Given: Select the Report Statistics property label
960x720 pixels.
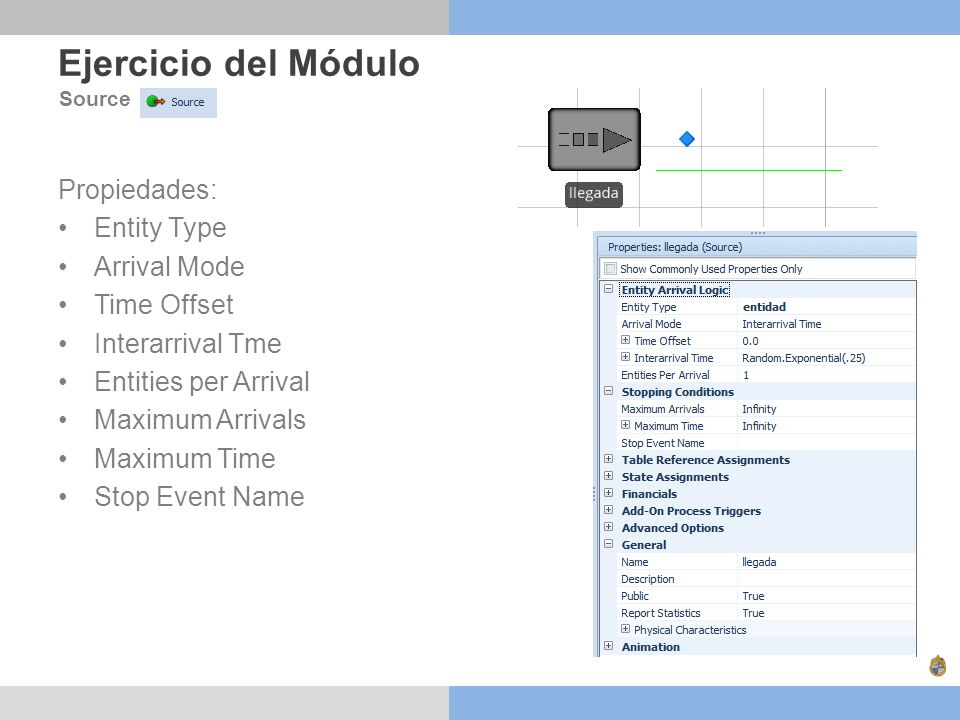Looking at the screenshot, I should coord(661,613).
